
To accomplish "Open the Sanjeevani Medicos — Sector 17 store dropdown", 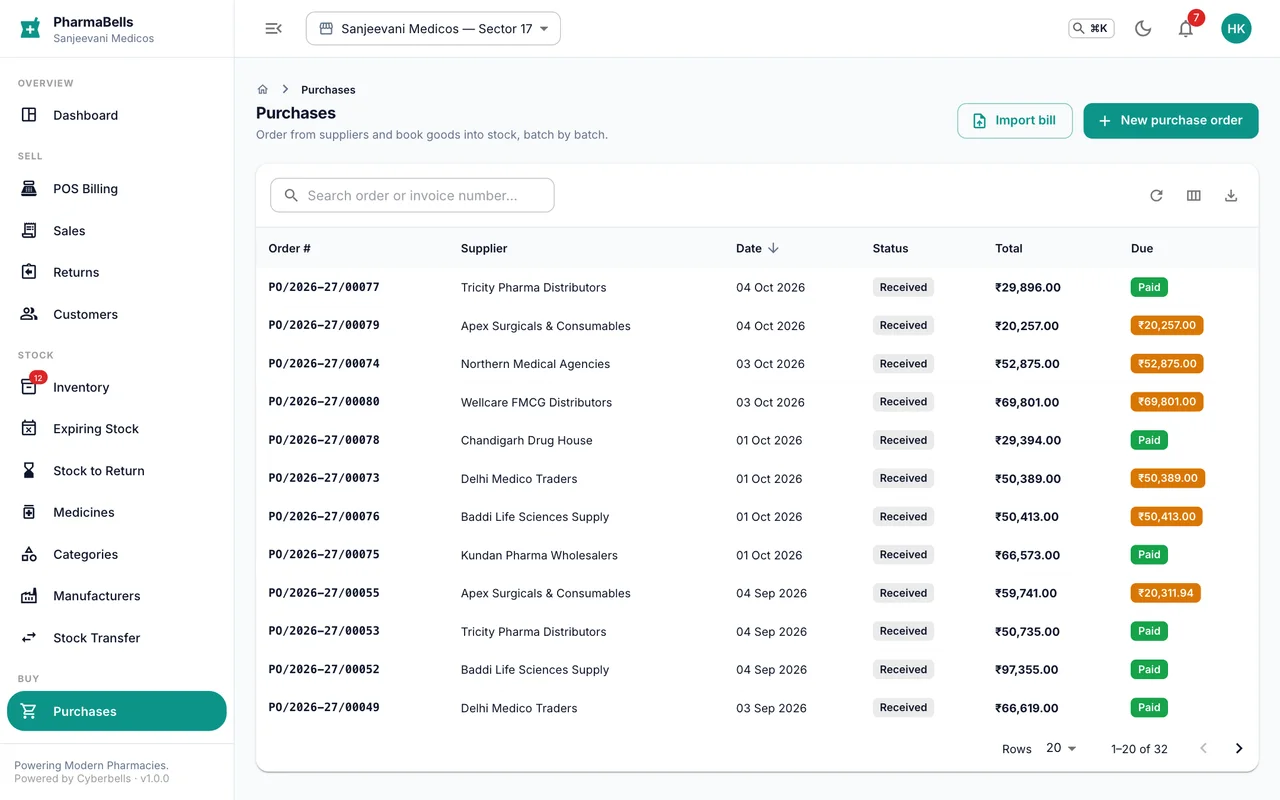I will [433, 29].
